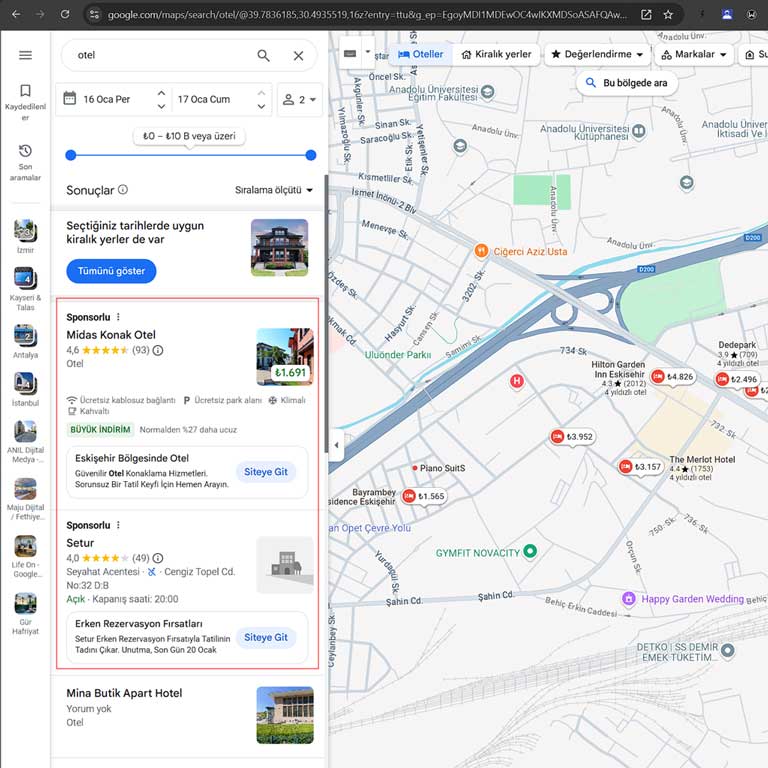
Task: Click the red H hospital marker
Action: coord(517,381)
